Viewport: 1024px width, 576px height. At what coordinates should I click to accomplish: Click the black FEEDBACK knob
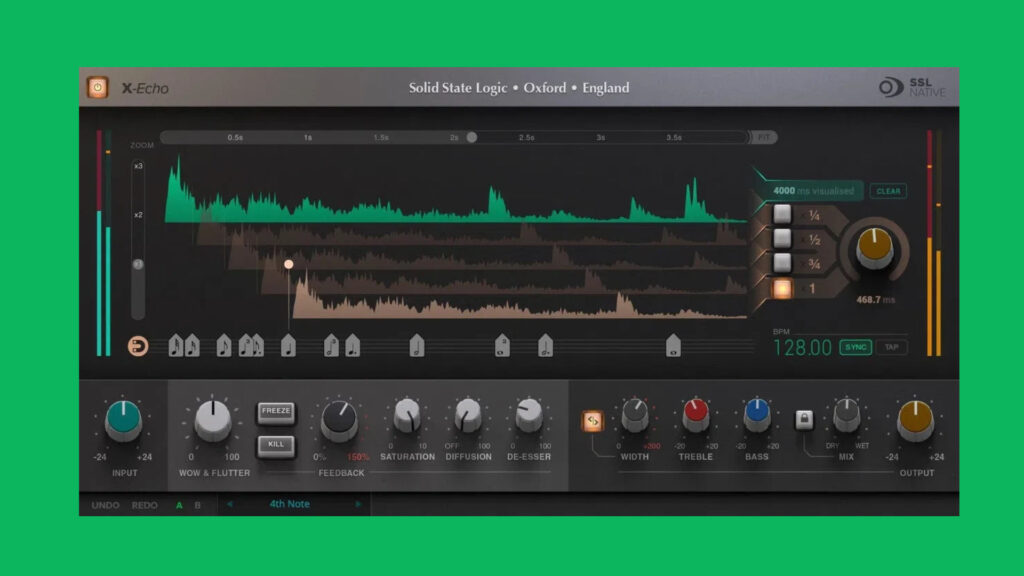[x=339, y=420]
